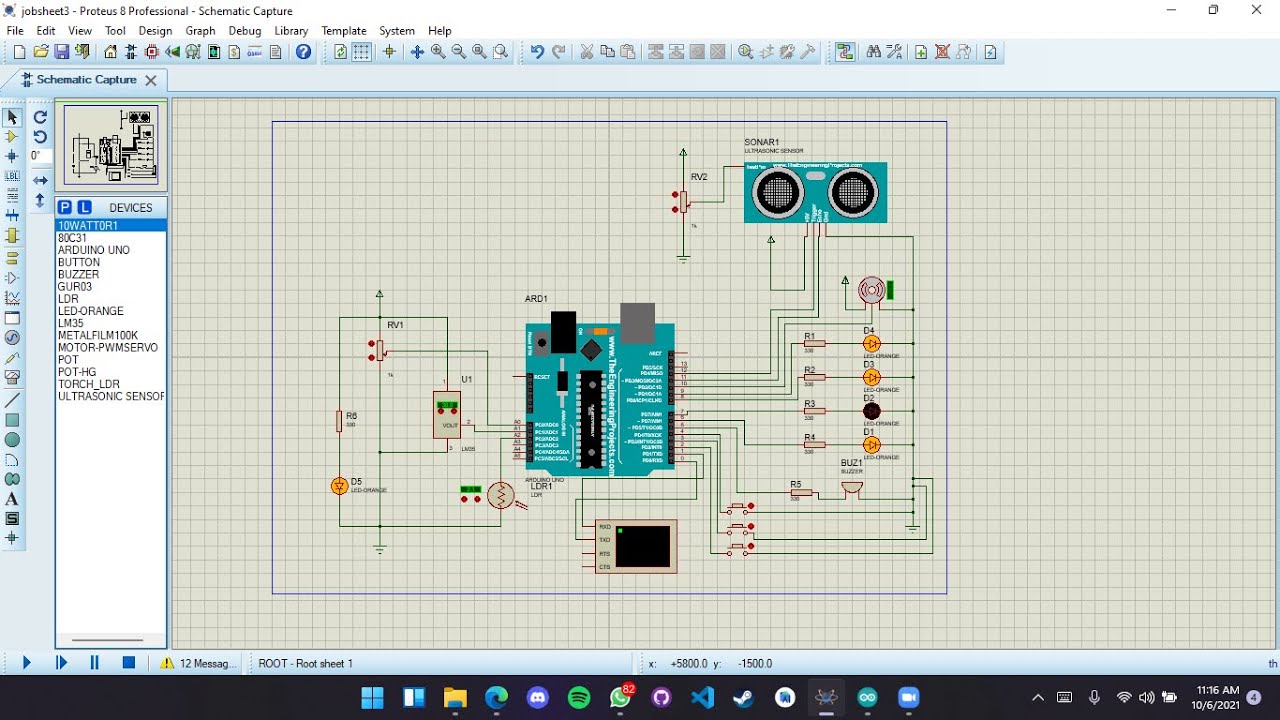1280x720 pixels.
Task: Click the Zoom Out magnifier icon
Action: [x=459, y=52]
